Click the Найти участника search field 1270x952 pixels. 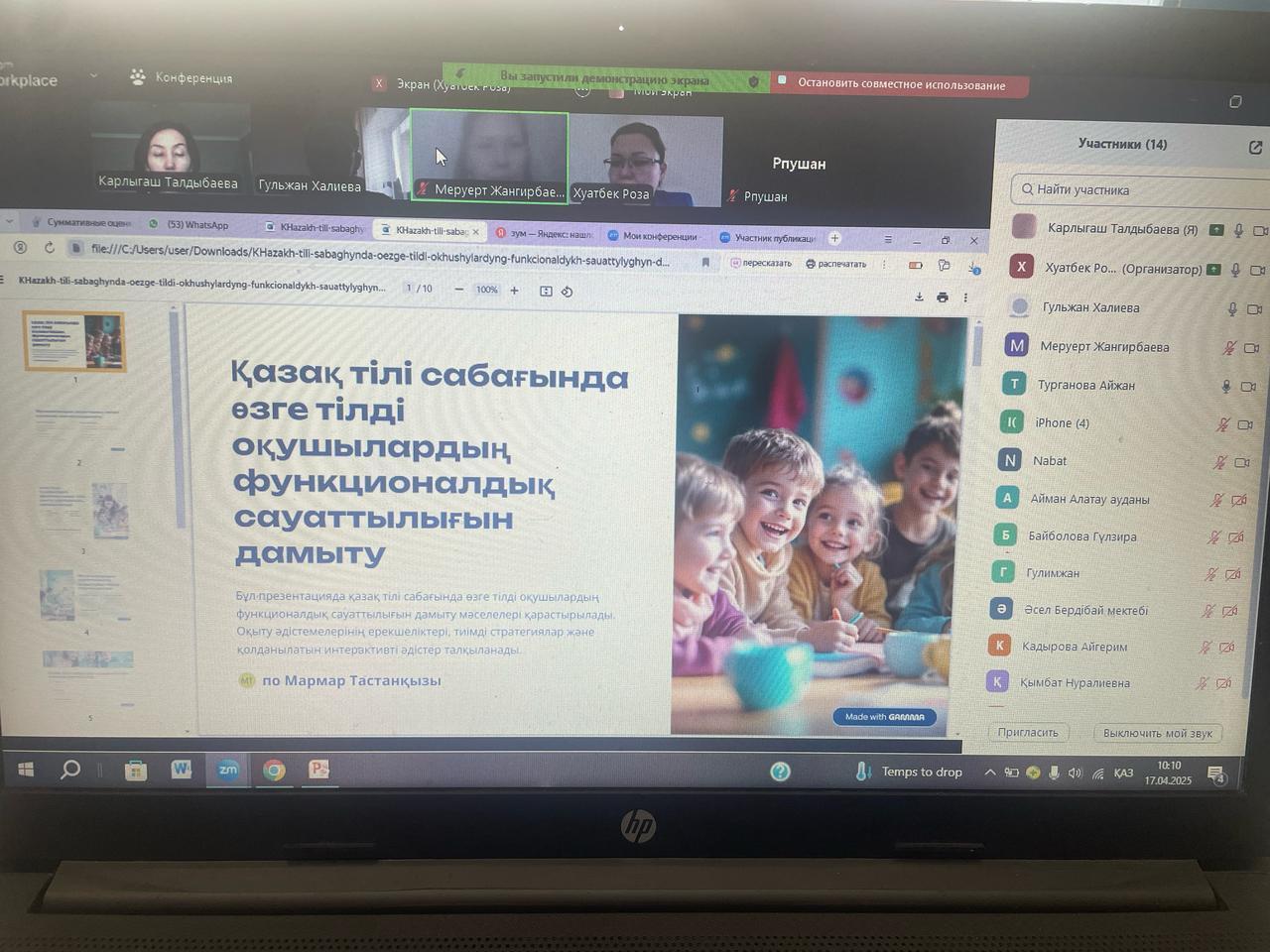click(1131, 189)
